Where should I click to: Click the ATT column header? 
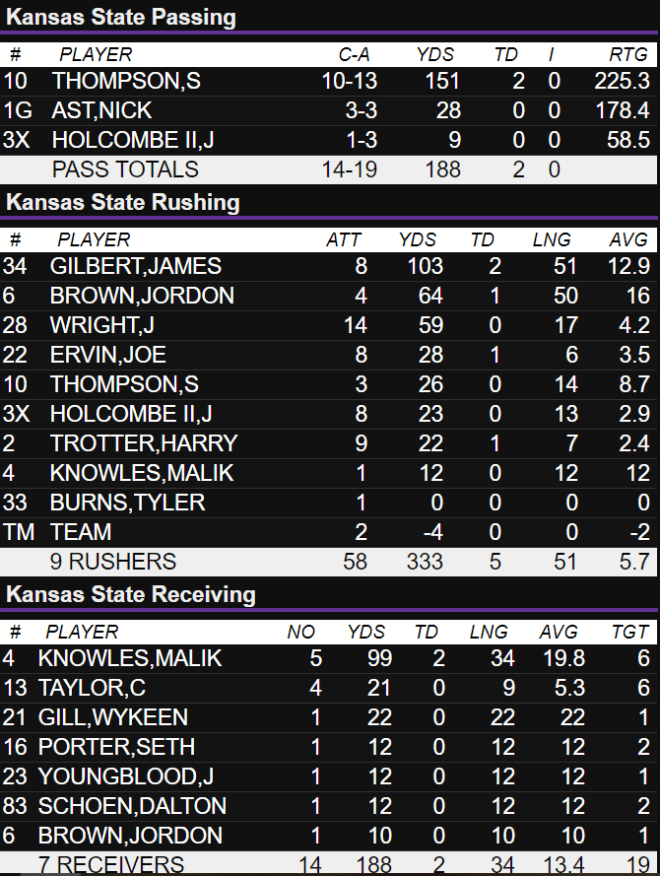pos(343,240)
